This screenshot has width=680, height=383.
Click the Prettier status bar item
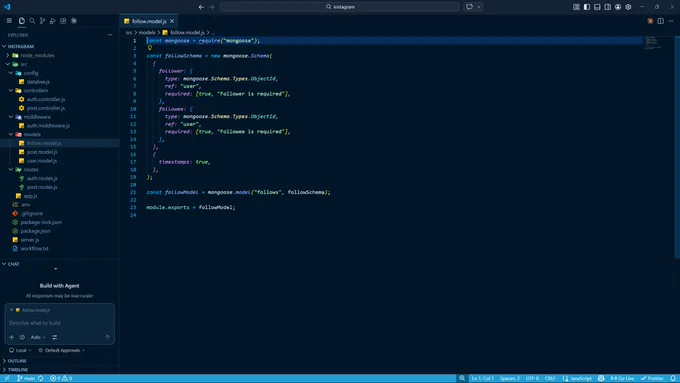(652, 378)
